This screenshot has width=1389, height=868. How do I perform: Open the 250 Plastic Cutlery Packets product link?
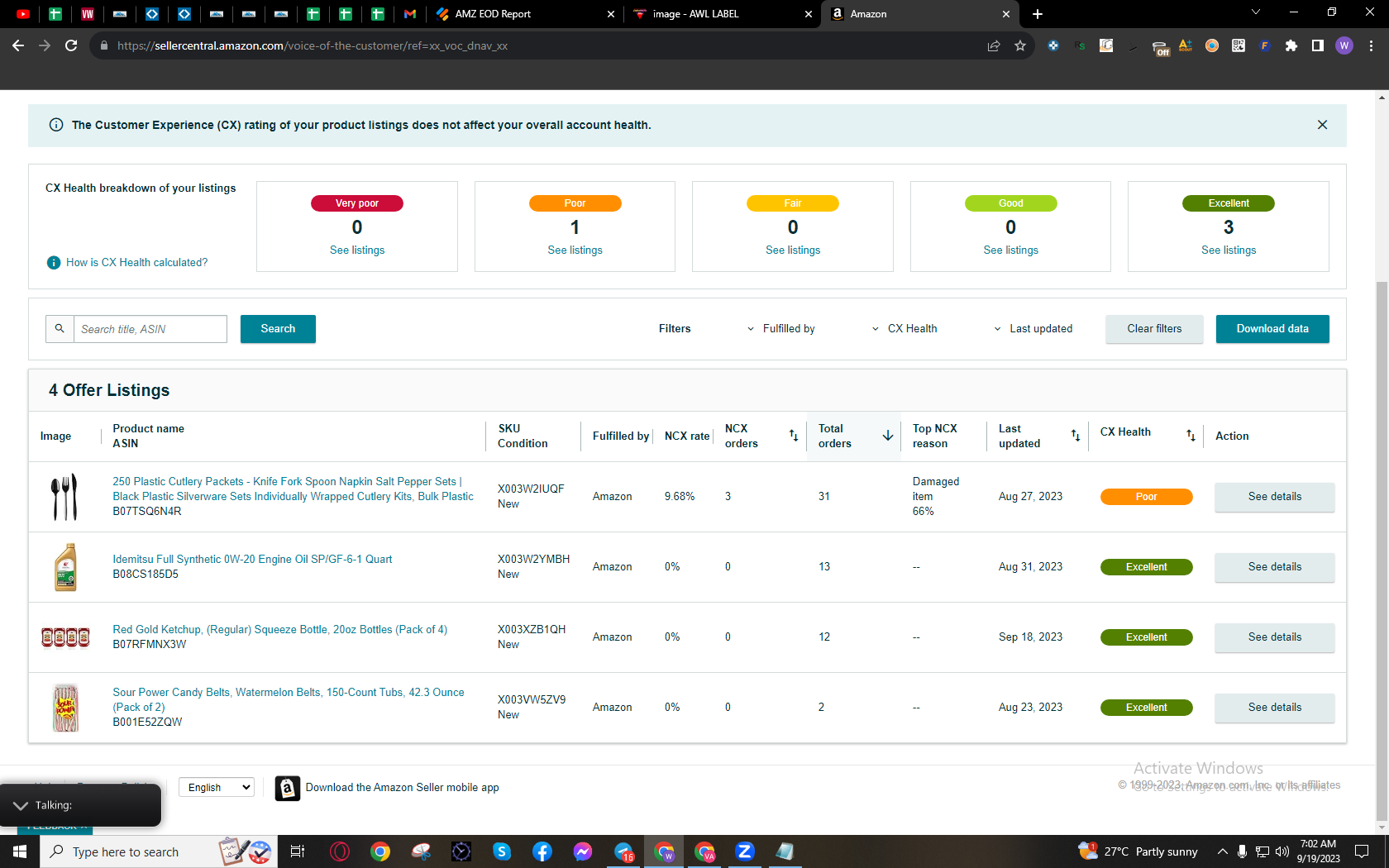(294, 489)
